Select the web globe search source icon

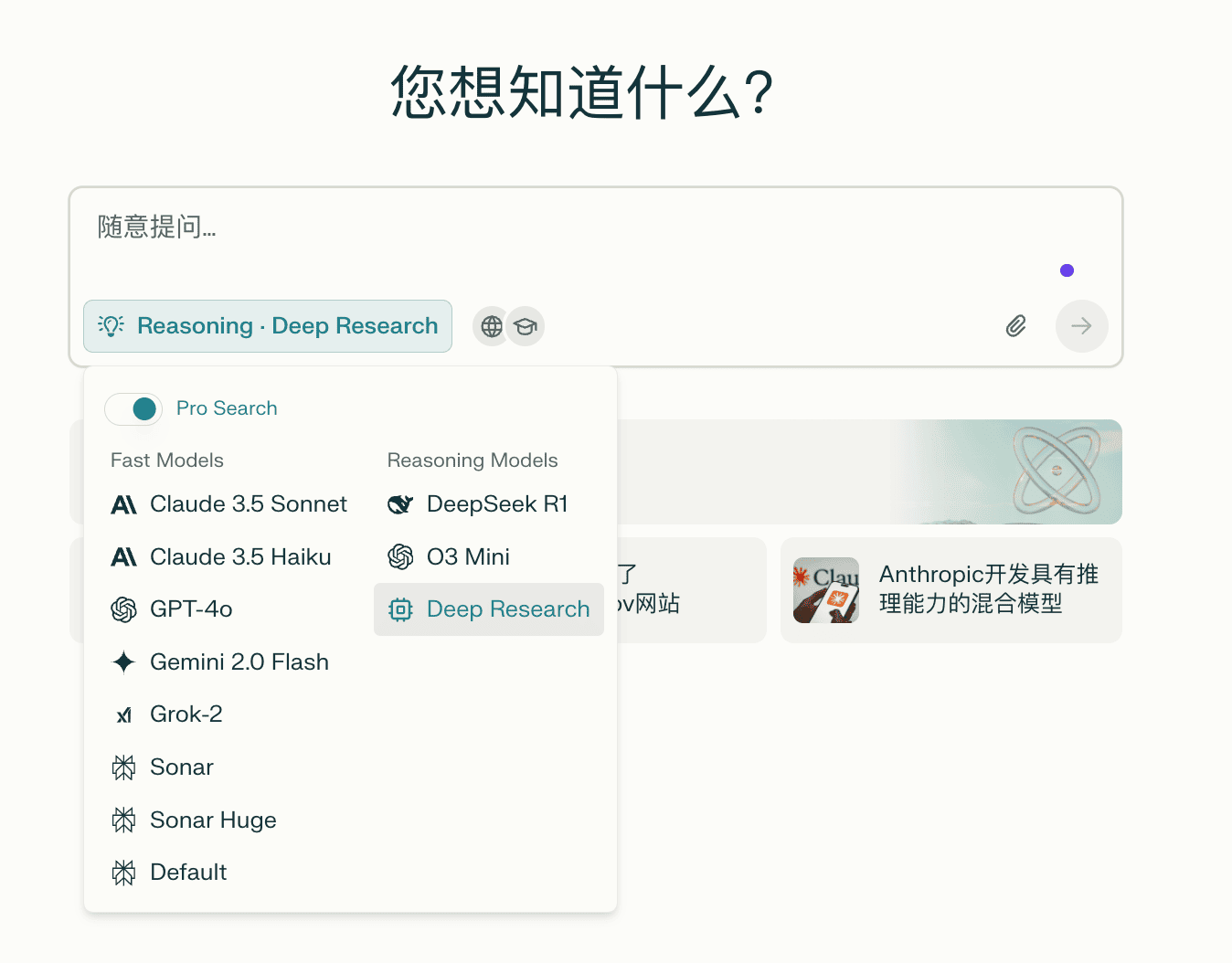coord(492,326)
